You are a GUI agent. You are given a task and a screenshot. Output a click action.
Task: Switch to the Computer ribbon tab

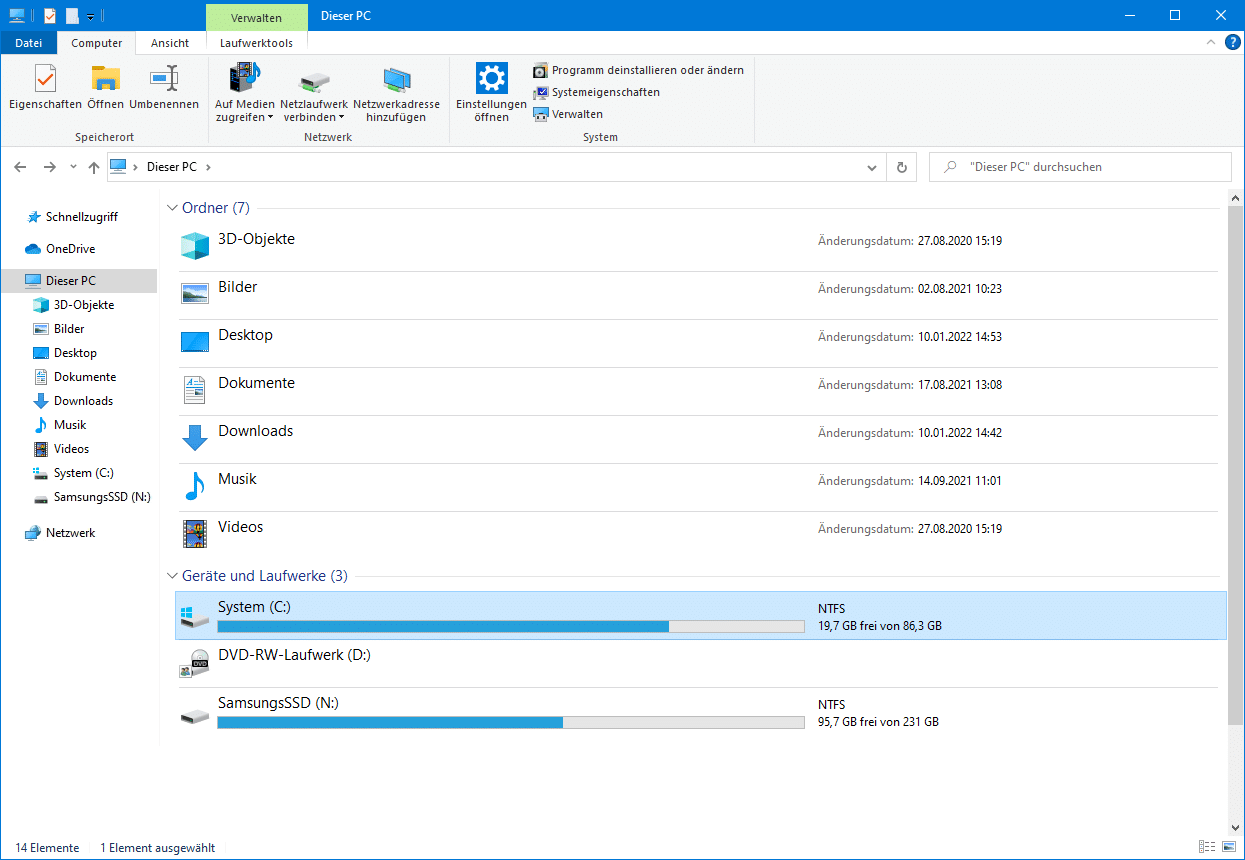(x=97, y=43)
